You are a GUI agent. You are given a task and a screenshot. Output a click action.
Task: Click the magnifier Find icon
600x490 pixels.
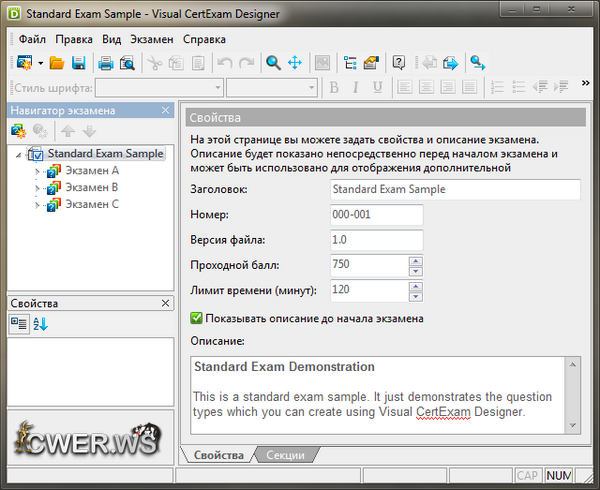tap(273, 63)
